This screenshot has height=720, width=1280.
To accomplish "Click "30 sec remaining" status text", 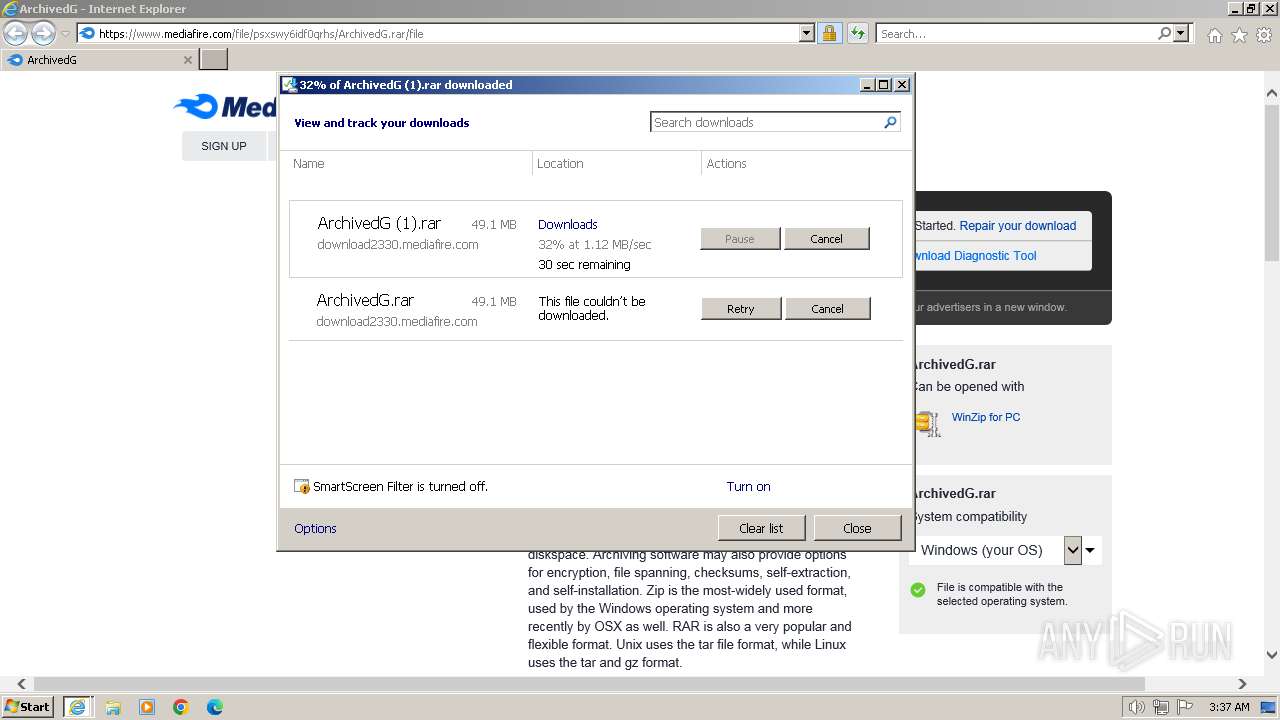I will (584, 265).
